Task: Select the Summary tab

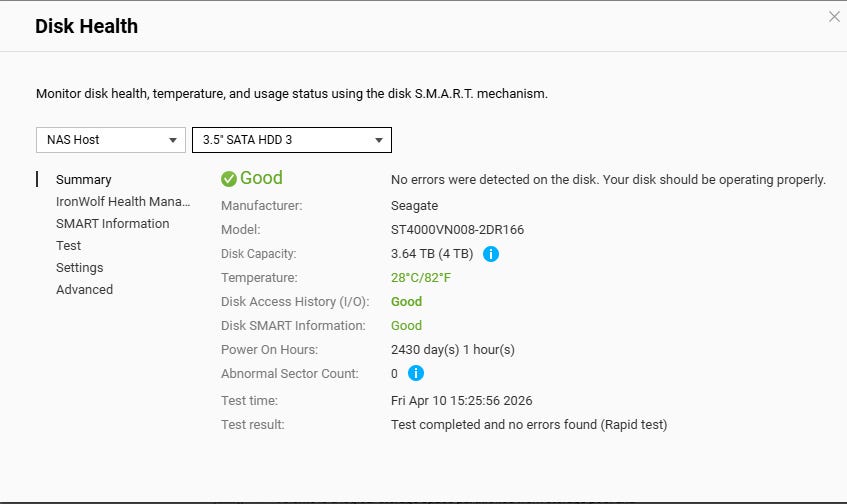Action: (84, 180)
